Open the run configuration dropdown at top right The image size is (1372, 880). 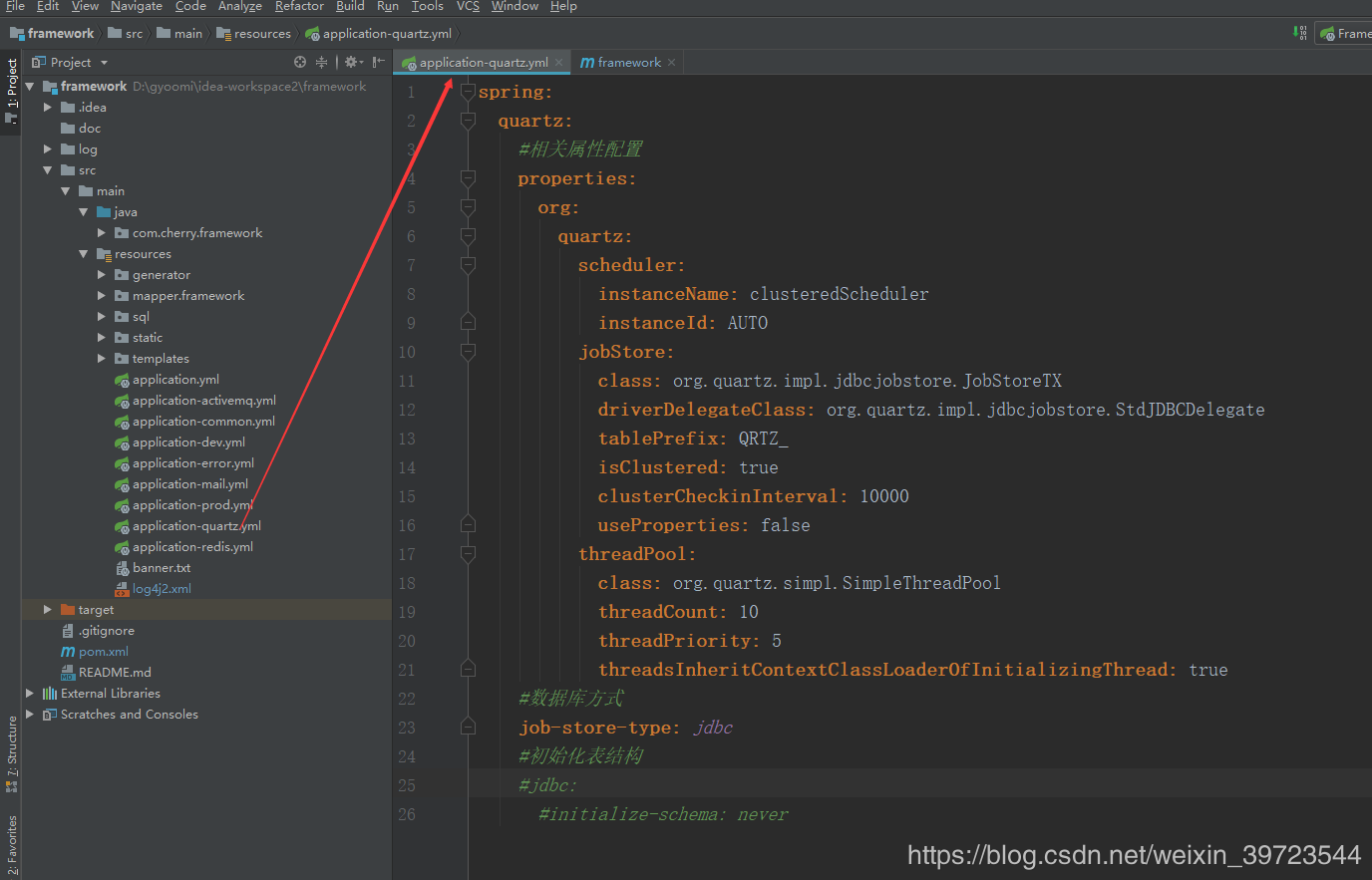[x=1344, y=33]
